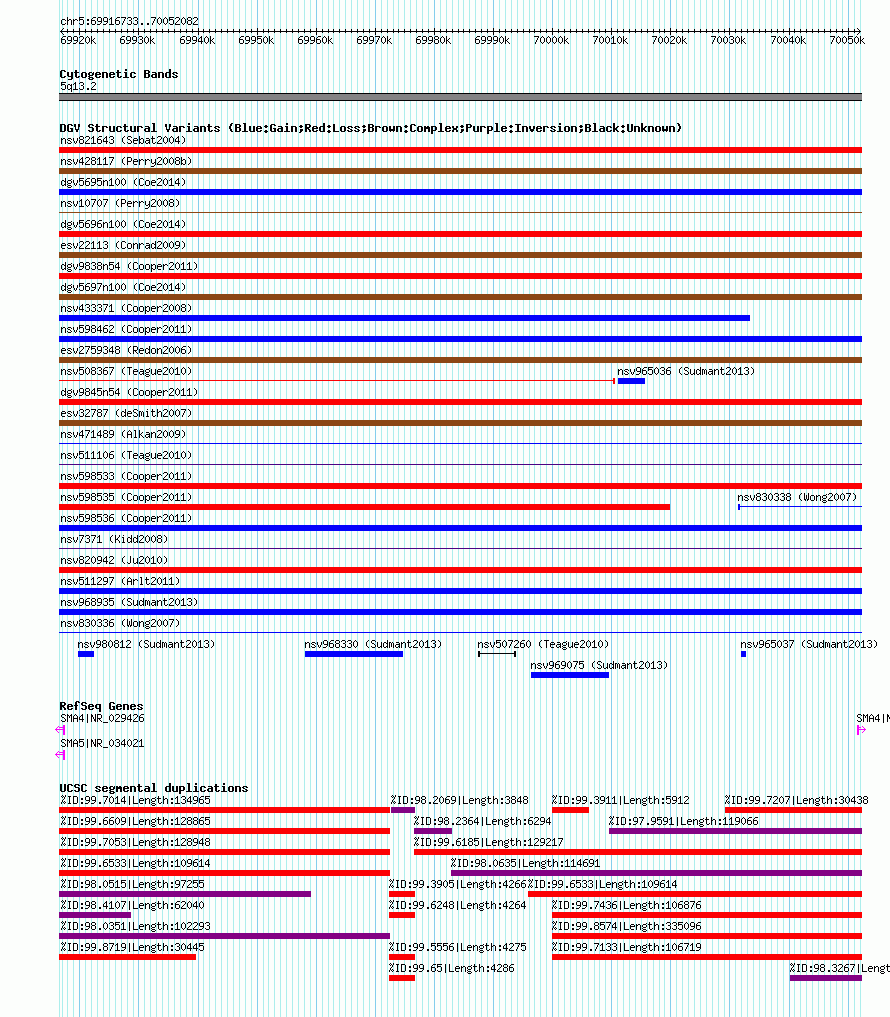Open duplication %ID:98.2069|Length:3848
This screenshot has width=890, height=1017.
point(459,800)
